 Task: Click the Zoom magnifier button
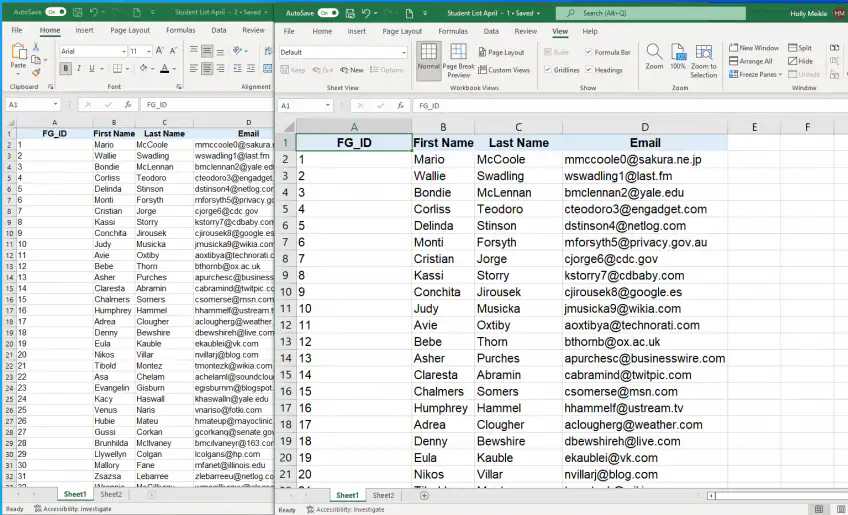click(654, 57)
